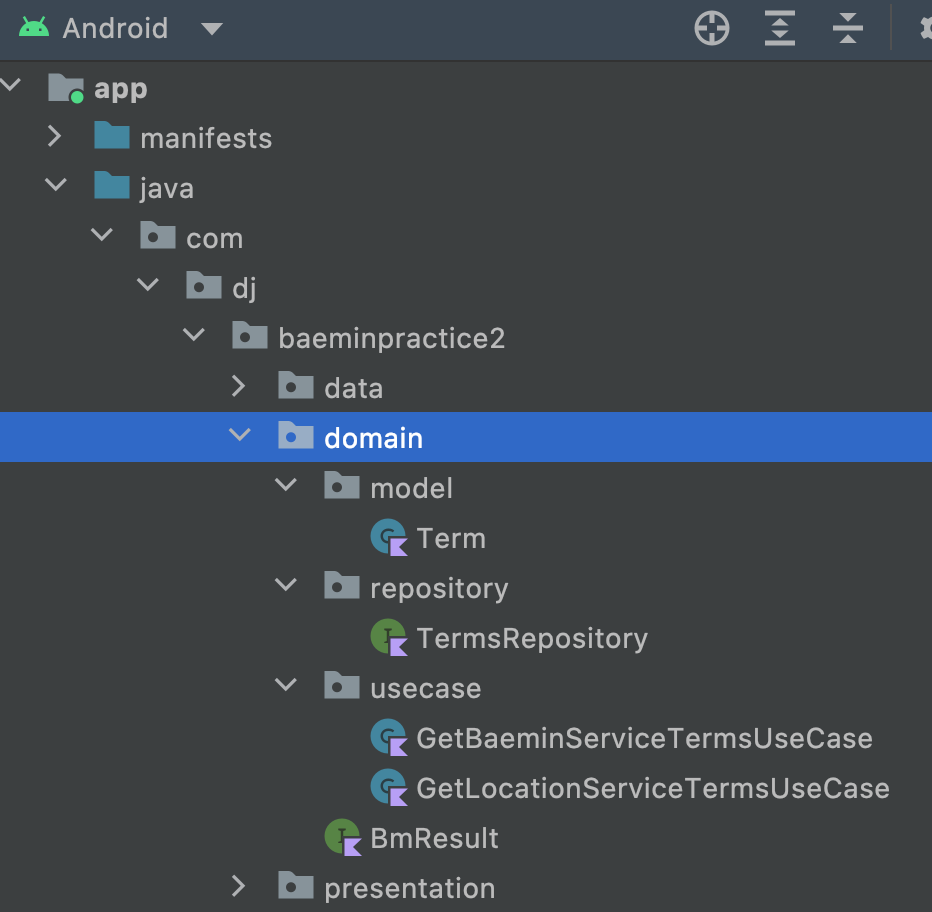Image resolution: width=932 pixels, height=912 pixels.
Task: Click the GetLocationServiceTermsUseCase class icon
Action: point(389,787)
